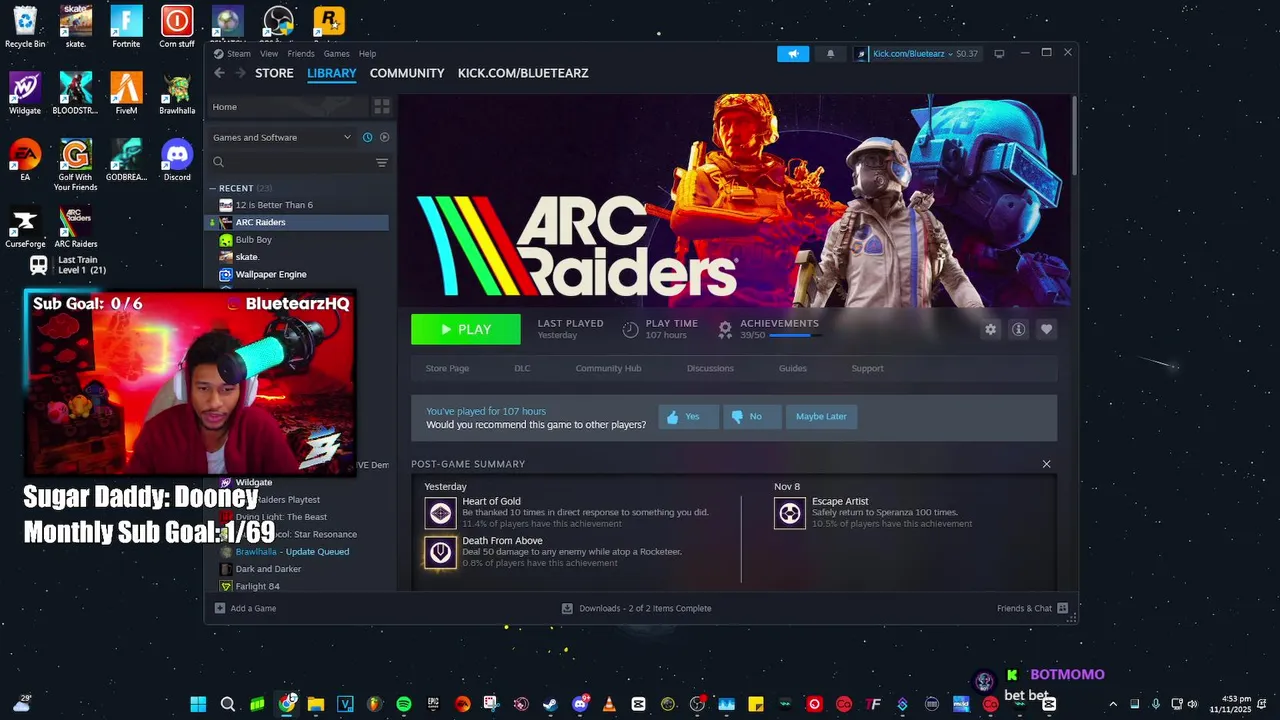The image size is (1280, 720).
Task: Open EA app desktop shortcut
Action: (25, 161)
